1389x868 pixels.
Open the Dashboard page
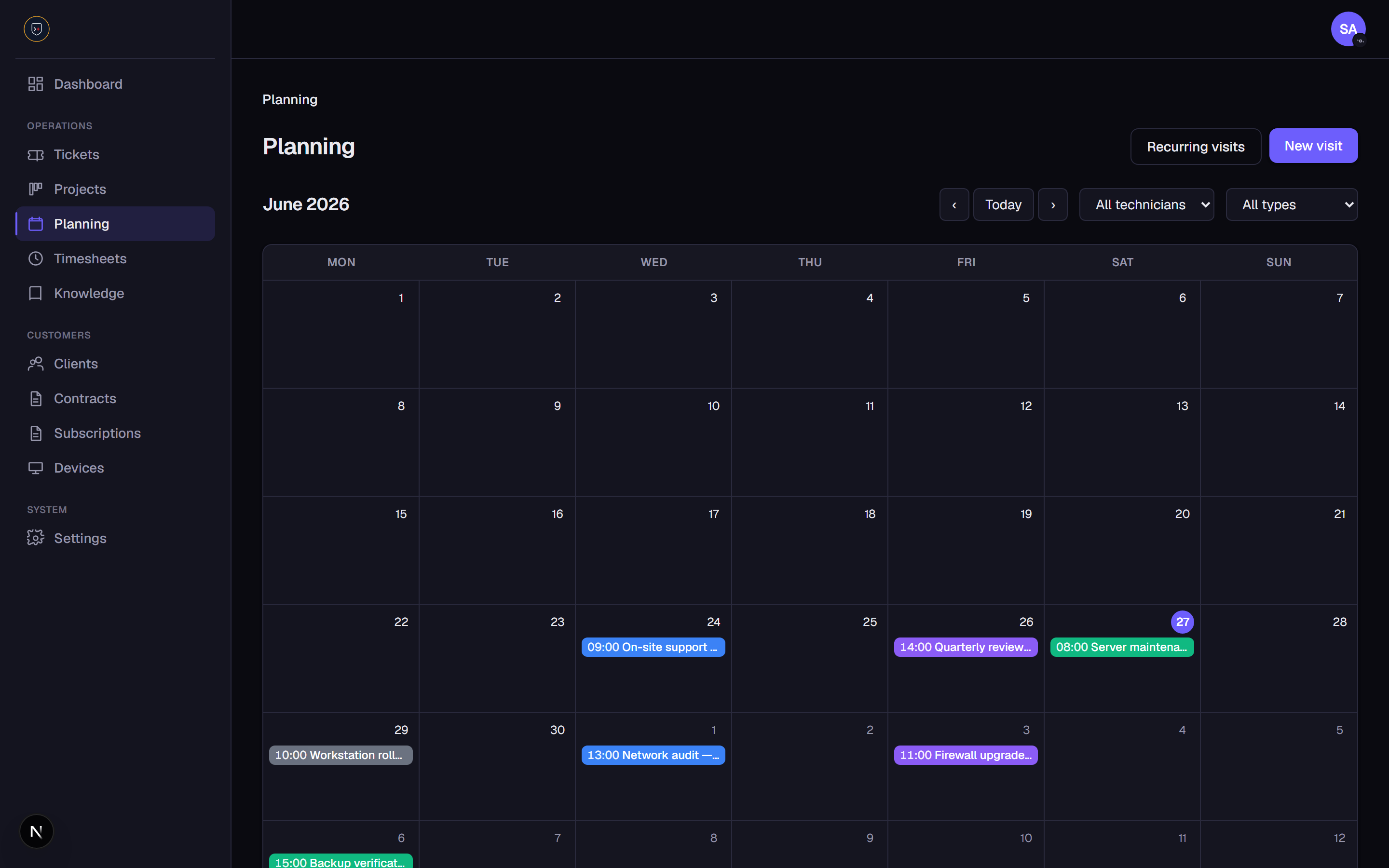pyautogui.click(x=115, y=84)
